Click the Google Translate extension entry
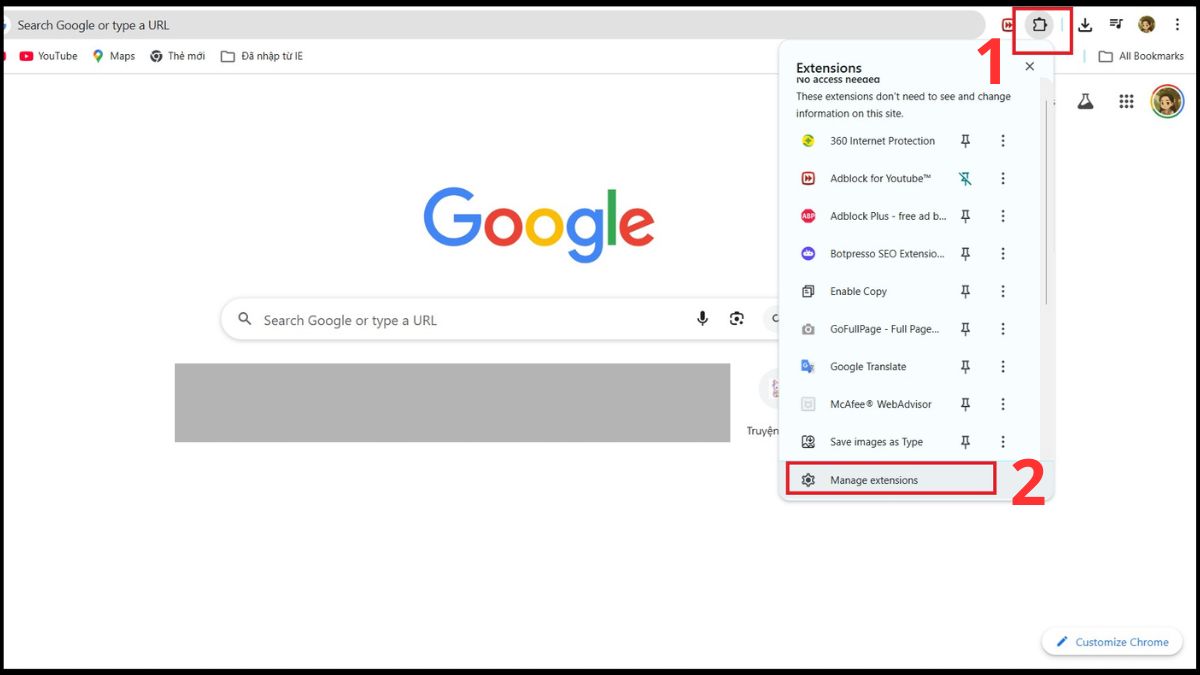Viewport: 1200px width, 675px height. [x=853, y=367]
